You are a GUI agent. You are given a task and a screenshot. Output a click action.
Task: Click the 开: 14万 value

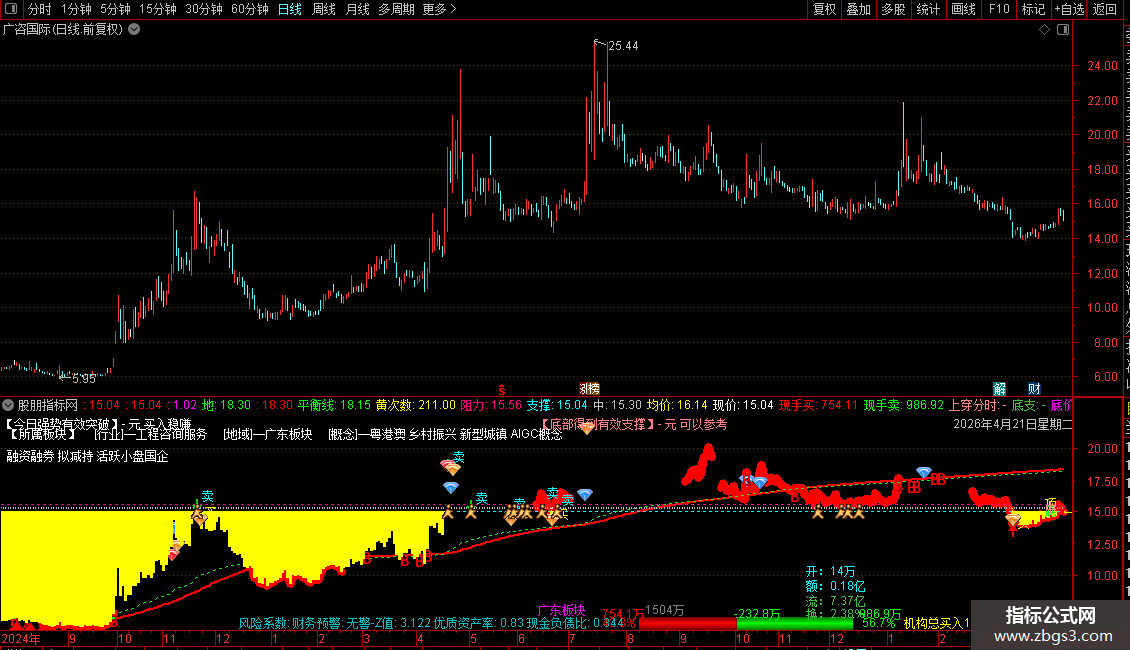830,571
